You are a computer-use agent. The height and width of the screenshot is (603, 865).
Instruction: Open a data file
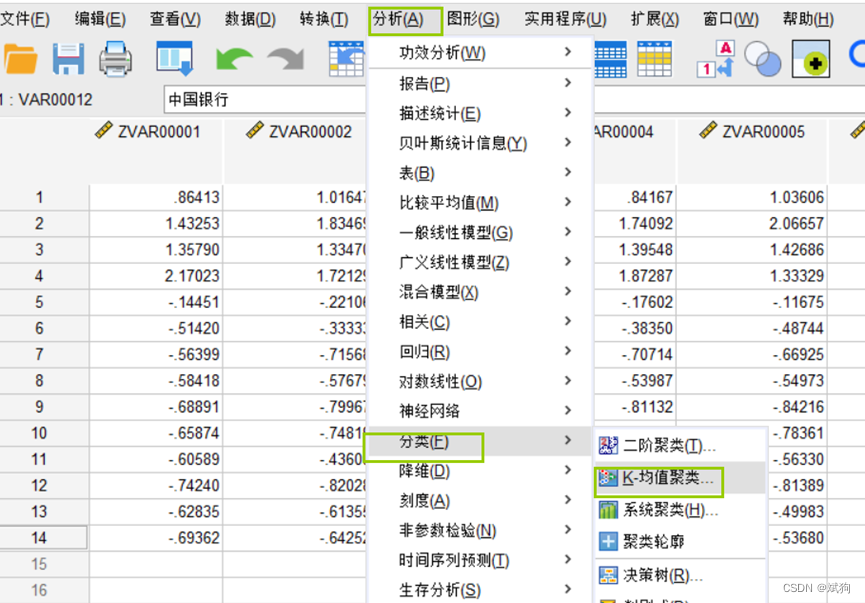click(x=22, y=60)
